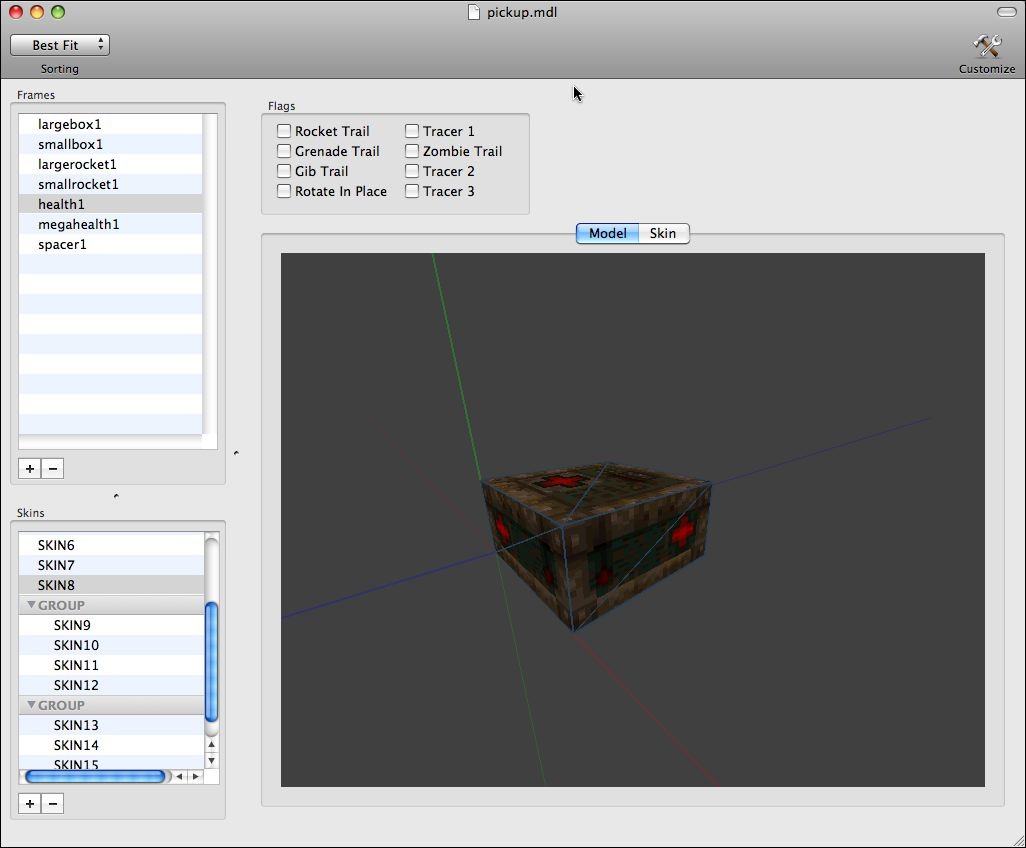Click the pickup.mdl document icon in title bar
Viewport: 1026px width, 848px height.
pos(474,12)
